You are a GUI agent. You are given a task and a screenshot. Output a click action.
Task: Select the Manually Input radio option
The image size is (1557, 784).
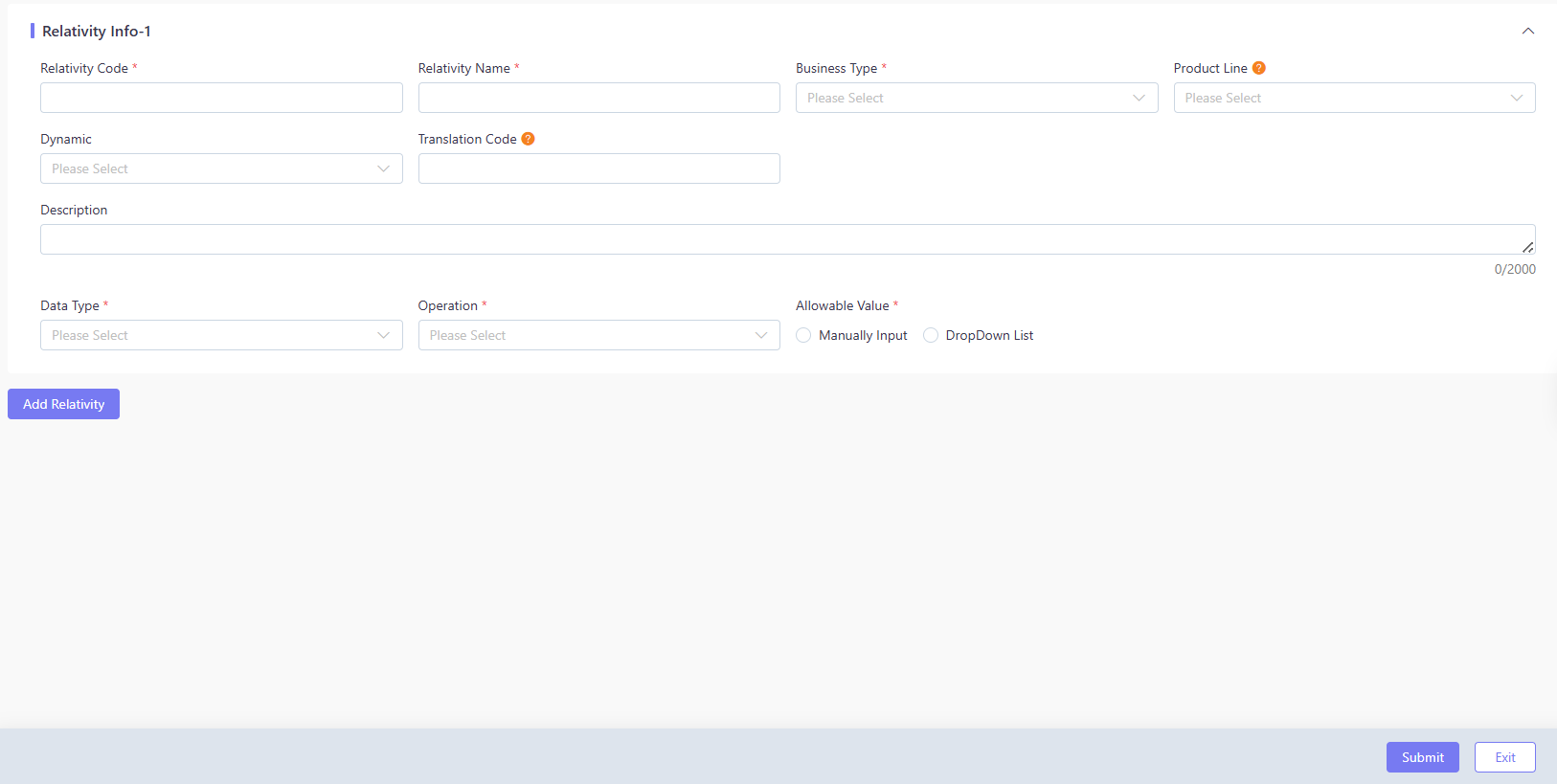point(803,335)
